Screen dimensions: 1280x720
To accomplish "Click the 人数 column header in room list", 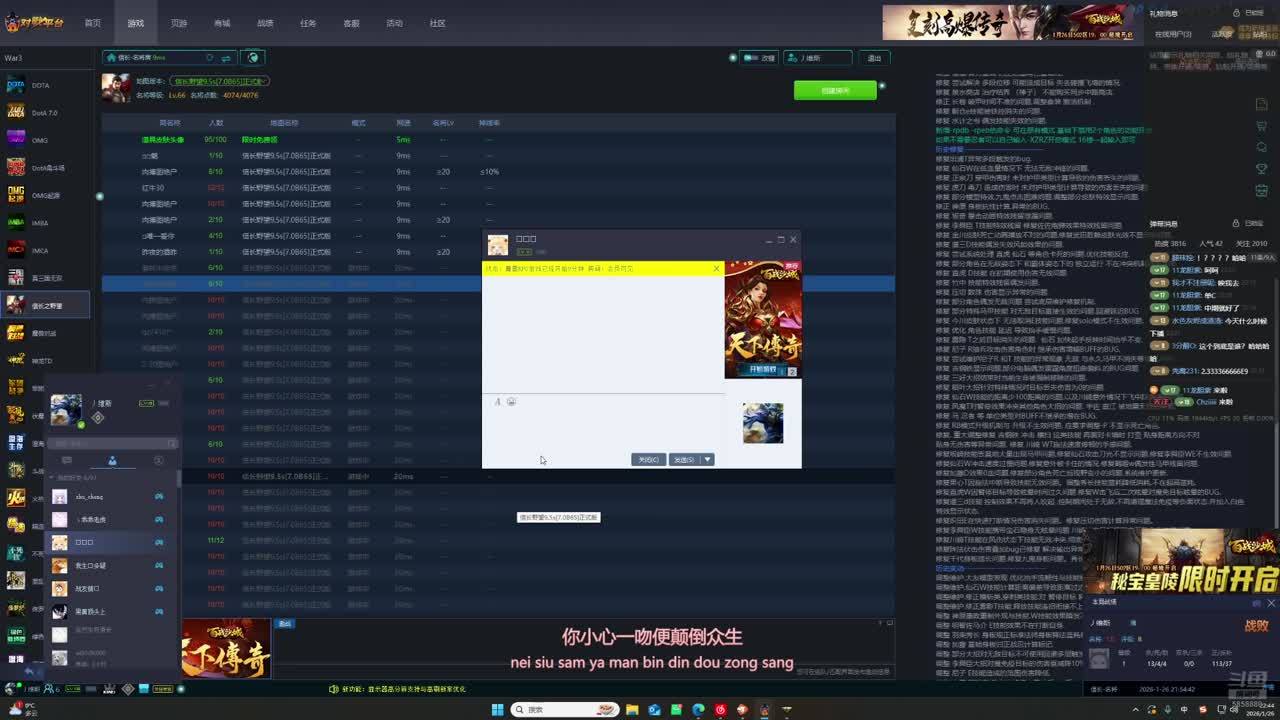I will tap(216, 123).
